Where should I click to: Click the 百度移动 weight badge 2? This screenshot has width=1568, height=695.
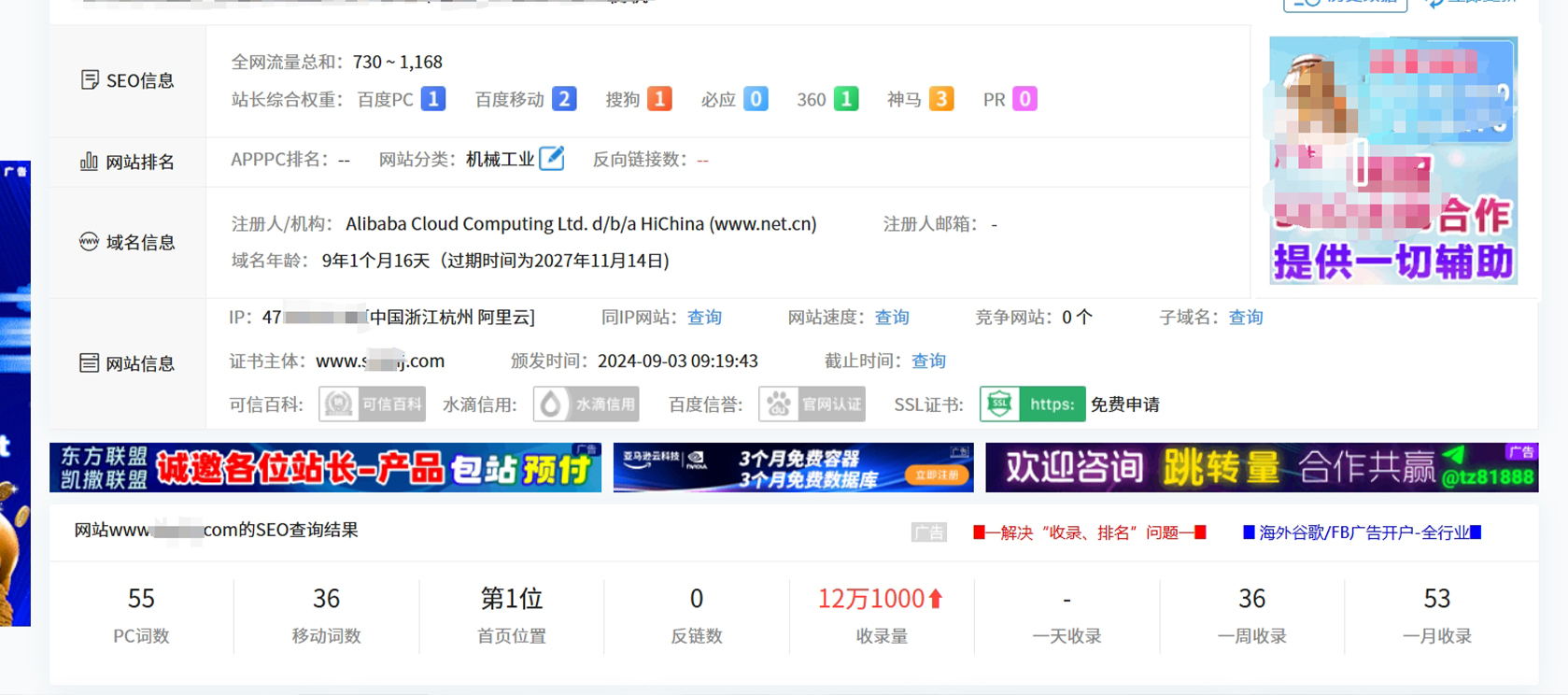564,99
